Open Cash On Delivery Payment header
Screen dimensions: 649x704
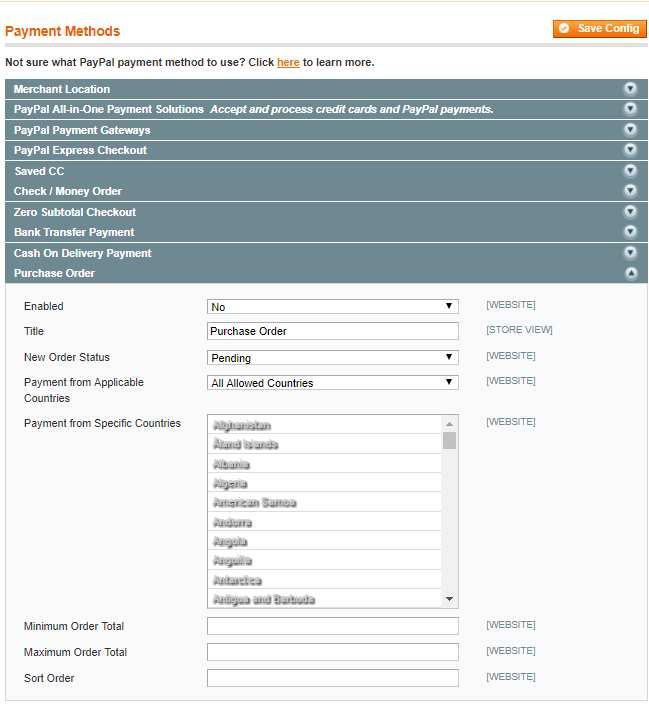[x=326, y=253]
